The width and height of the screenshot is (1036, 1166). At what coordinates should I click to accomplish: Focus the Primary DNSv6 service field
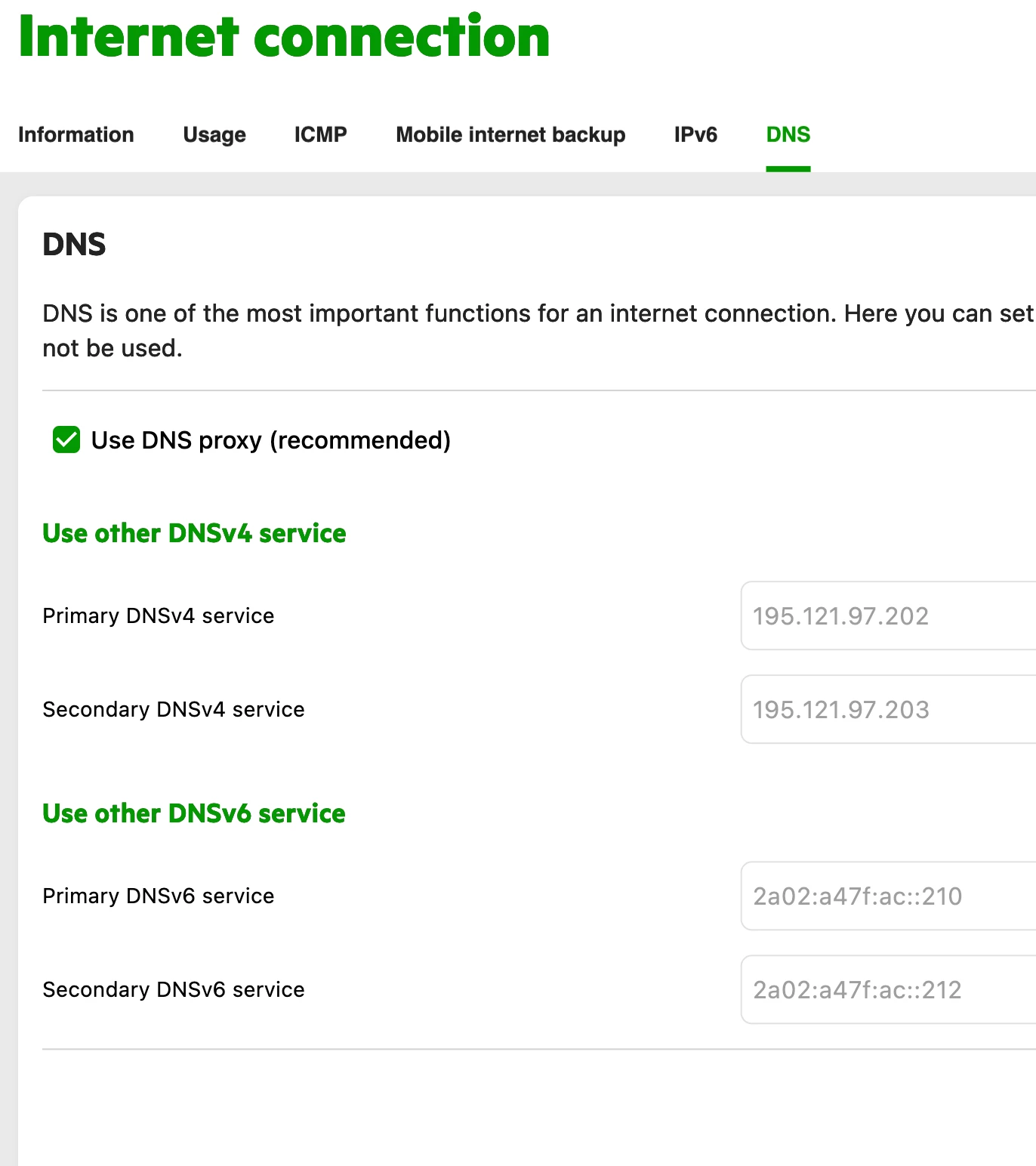(888, 896)
